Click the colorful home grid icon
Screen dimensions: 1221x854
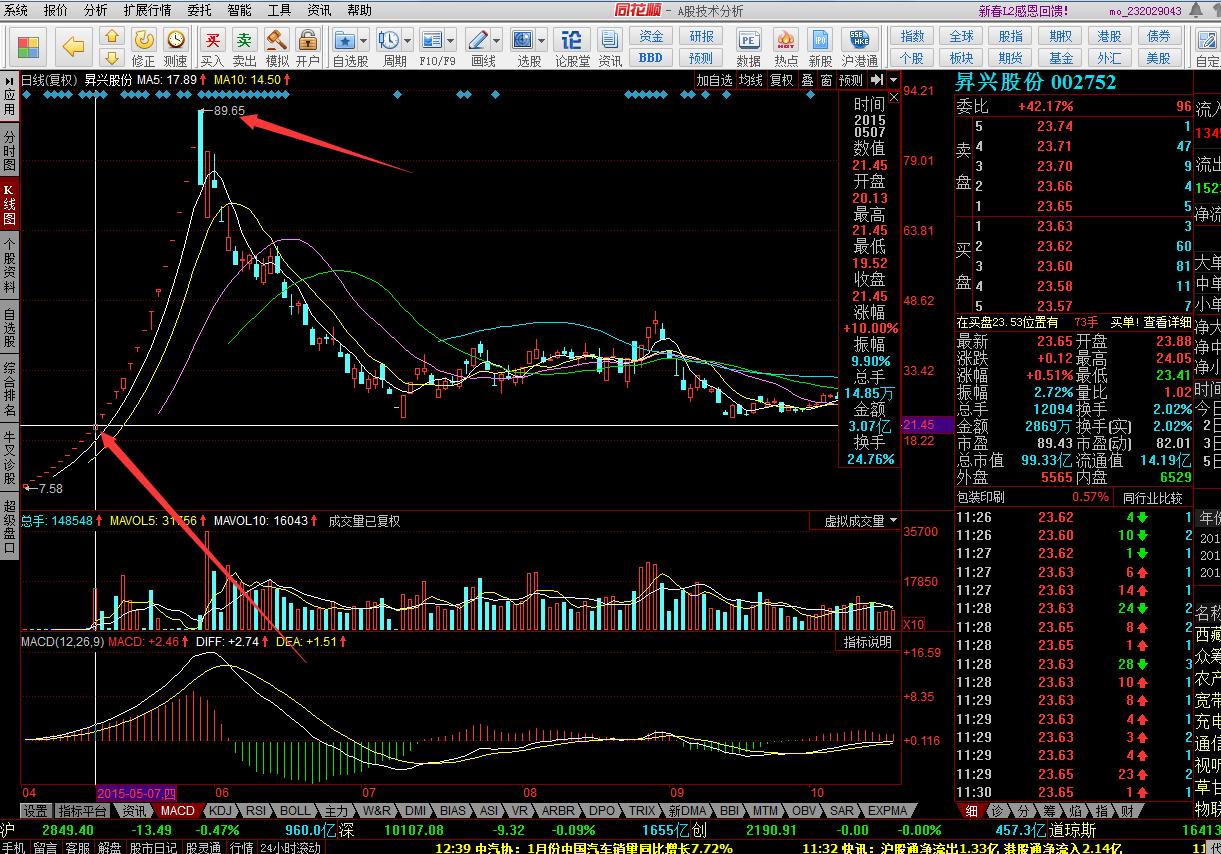click(29, 47)
